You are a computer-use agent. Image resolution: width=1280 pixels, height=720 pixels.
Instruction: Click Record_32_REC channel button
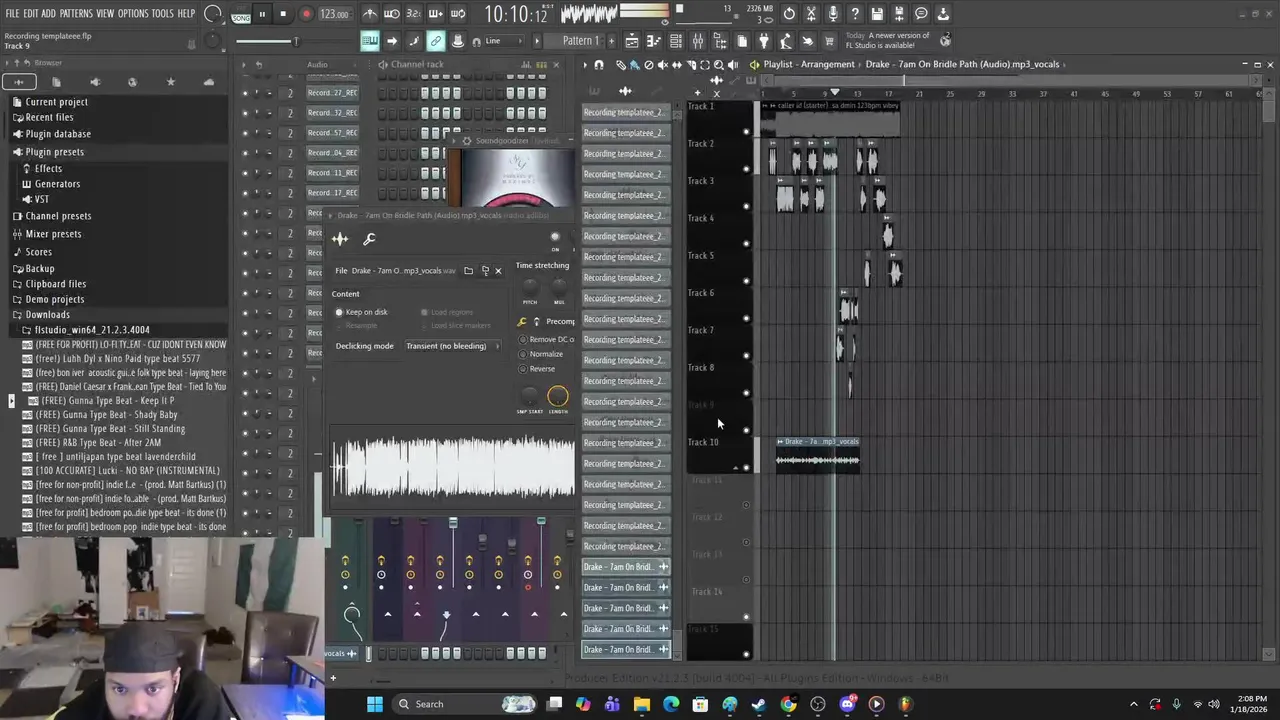click(333, 113)
